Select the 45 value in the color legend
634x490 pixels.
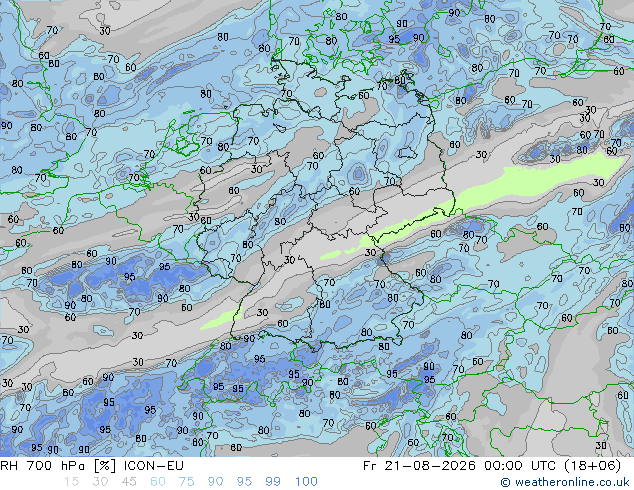click(129, 482)
